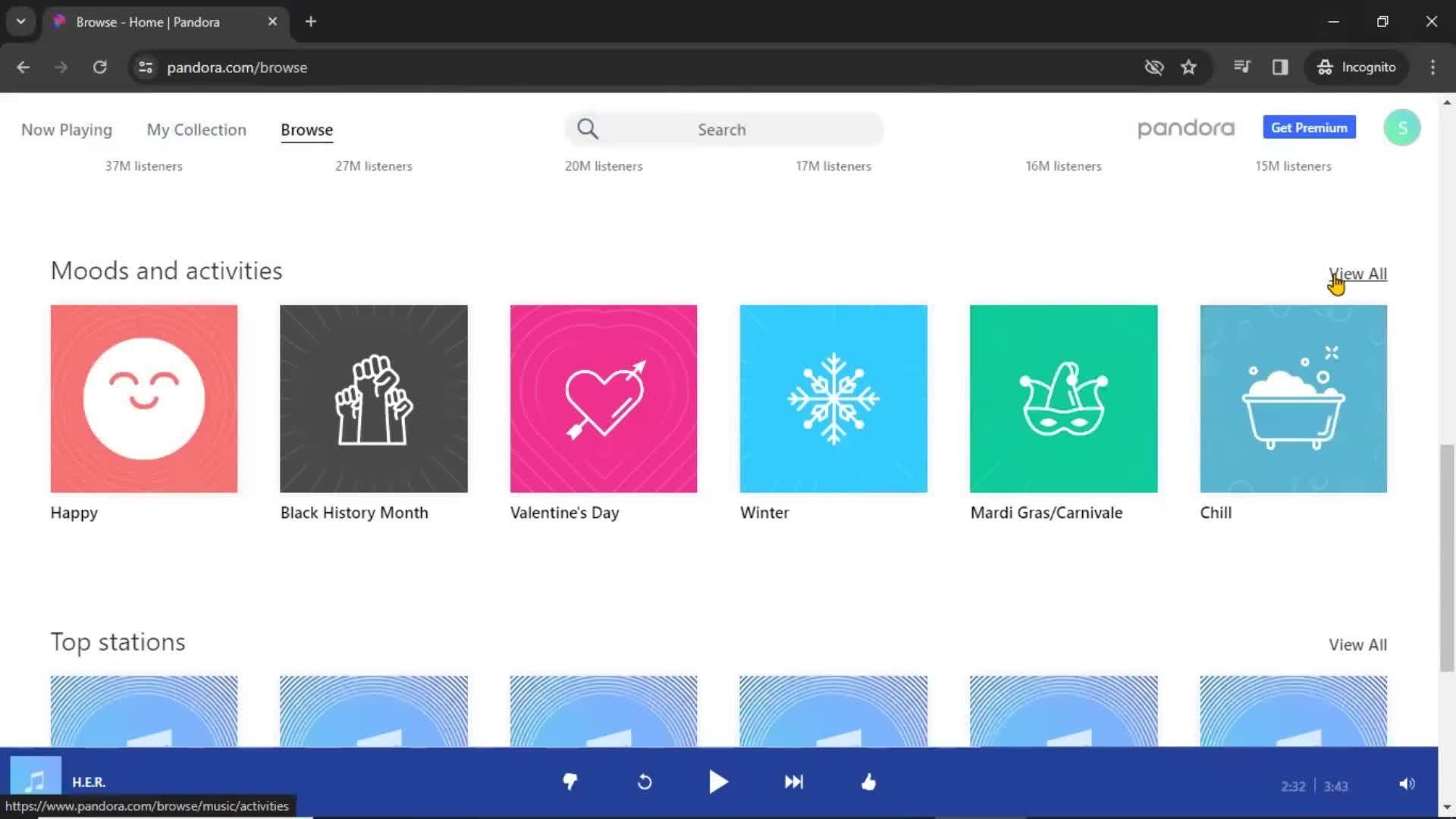Click View All moods and activities

(x=1358, y=273)
